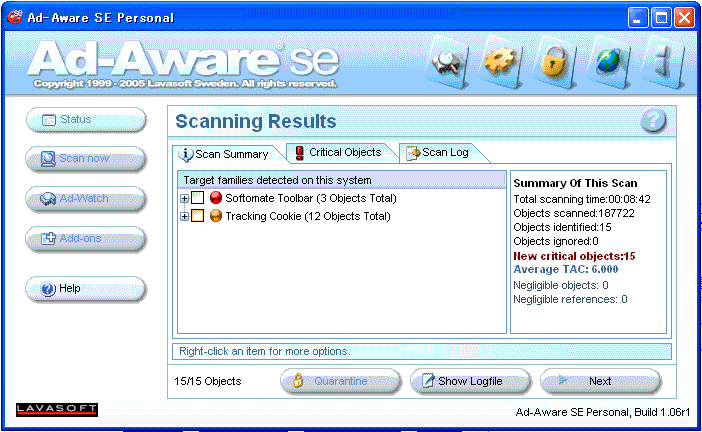Click 'Objects identified:15' text
Viewport: 702px width, 432px height.
(x=562, y=227)
